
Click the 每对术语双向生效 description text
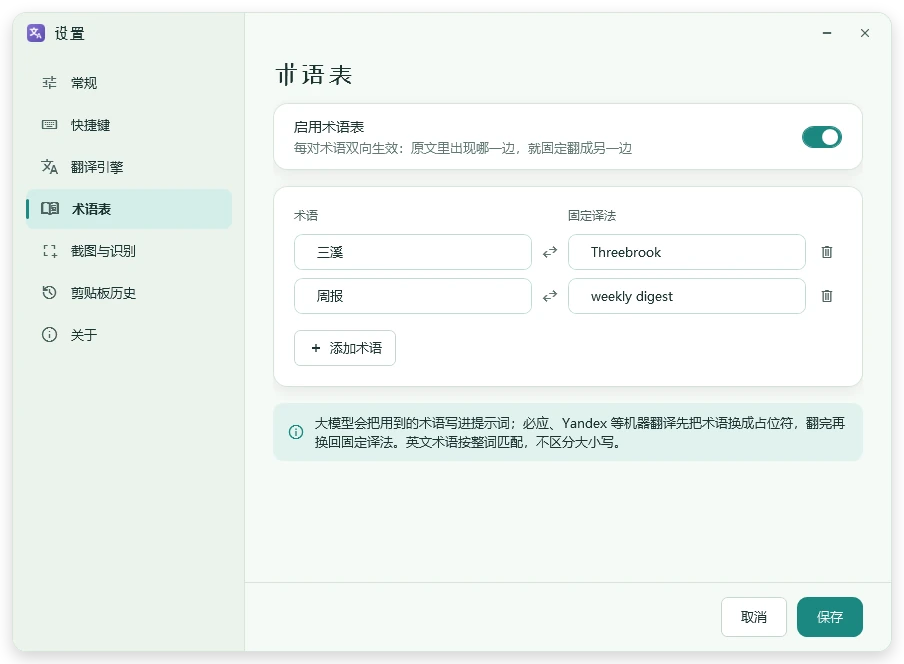point(463,149)
